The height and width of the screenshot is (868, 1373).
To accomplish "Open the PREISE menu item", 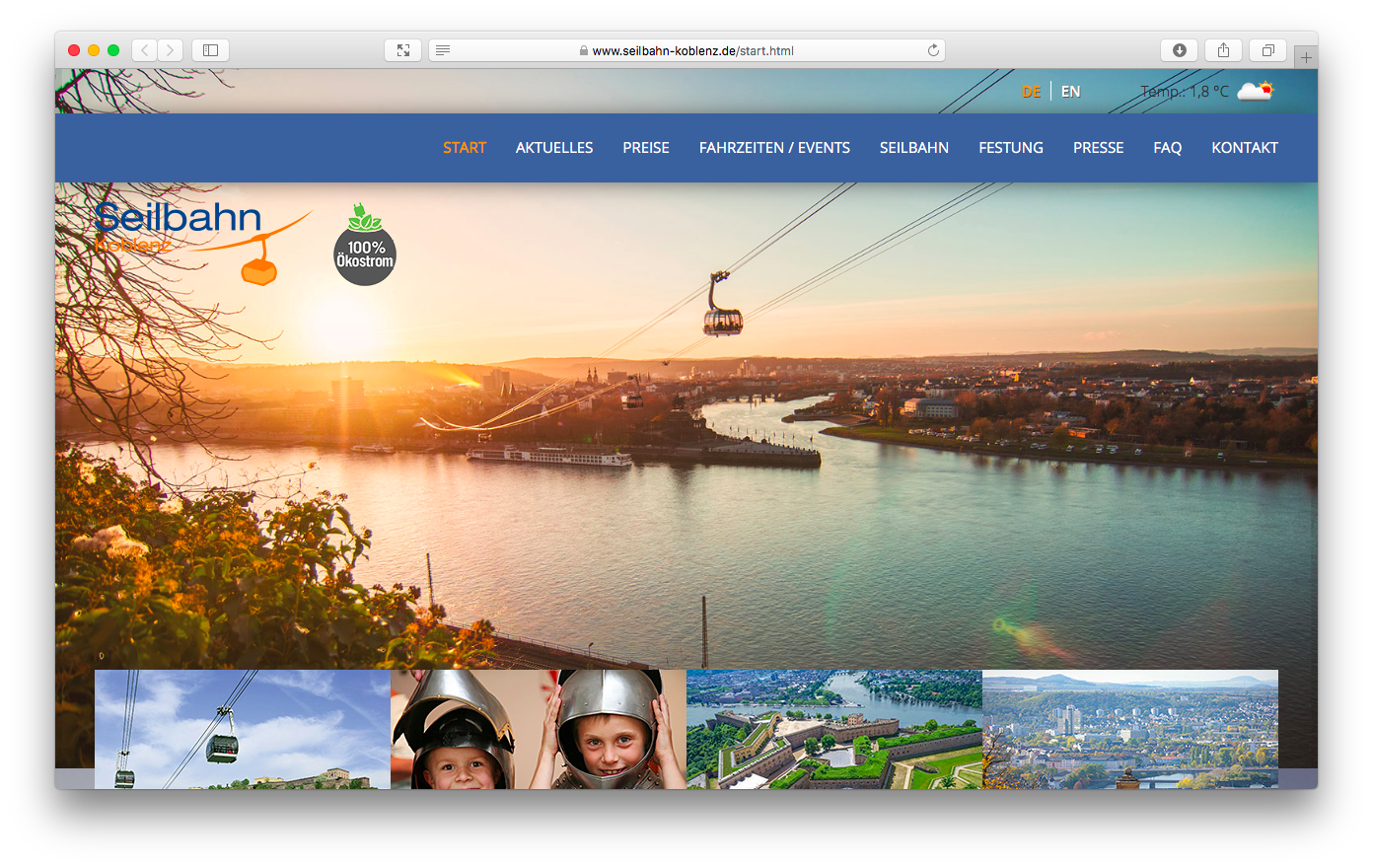I will pos(646,148).
